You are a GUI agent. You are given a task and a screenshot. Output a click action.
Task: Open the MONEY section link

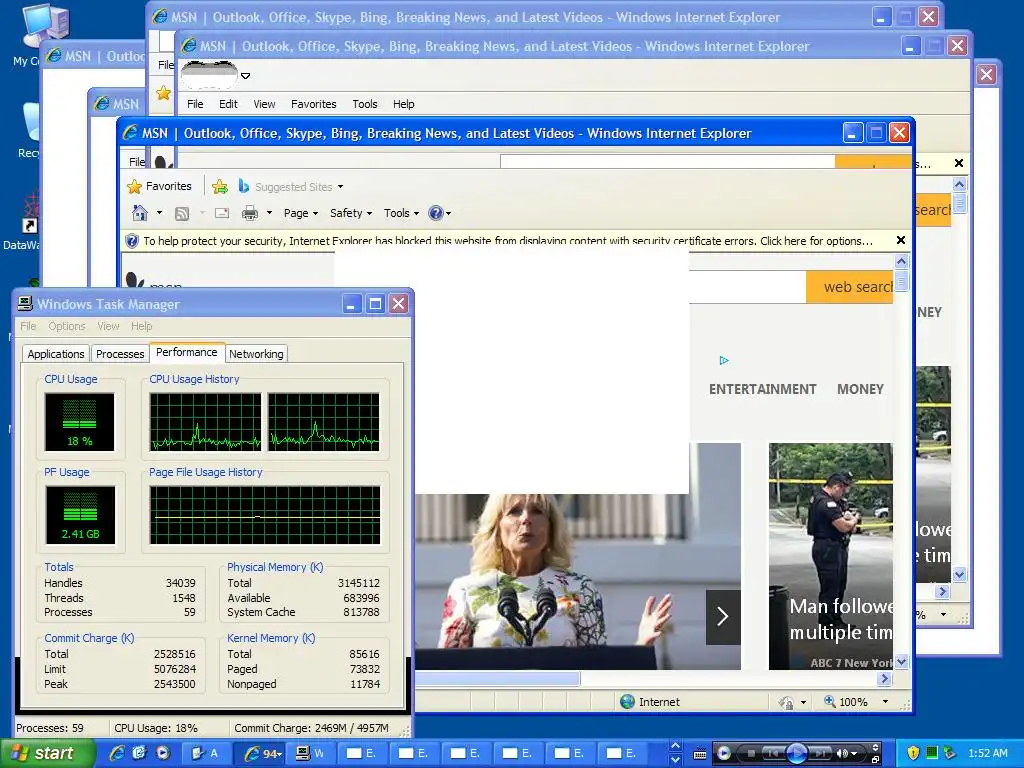point(860,389)
